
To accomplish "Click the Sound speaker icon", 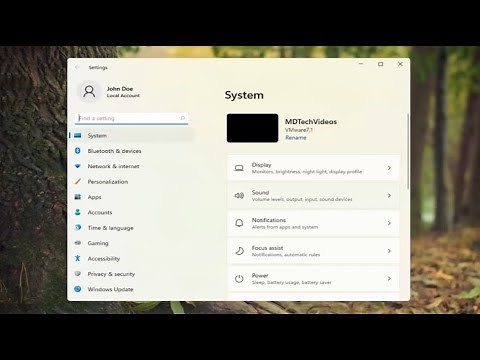I will coord(239,196).
